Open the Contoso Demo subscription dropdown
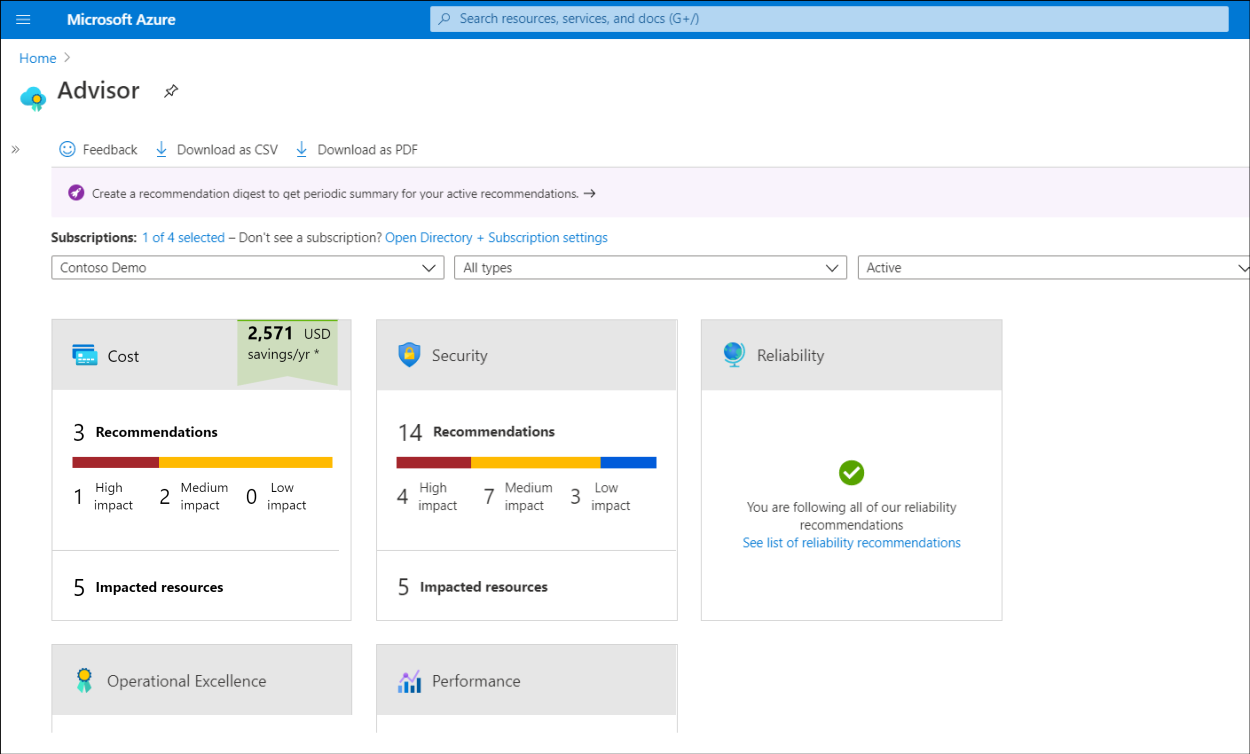Viewport: 1250px width, 754px height. pos(247,268)
